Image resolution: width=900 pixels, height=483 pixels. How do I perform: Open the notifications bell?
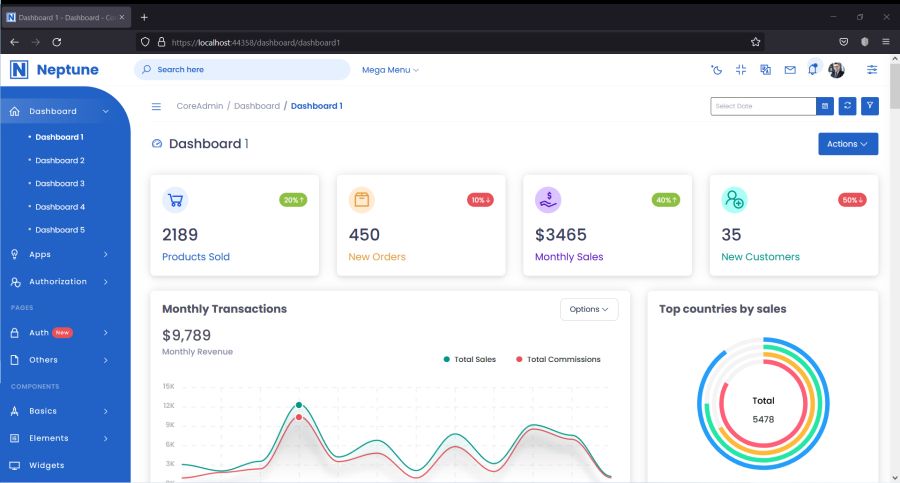point(813,70)
